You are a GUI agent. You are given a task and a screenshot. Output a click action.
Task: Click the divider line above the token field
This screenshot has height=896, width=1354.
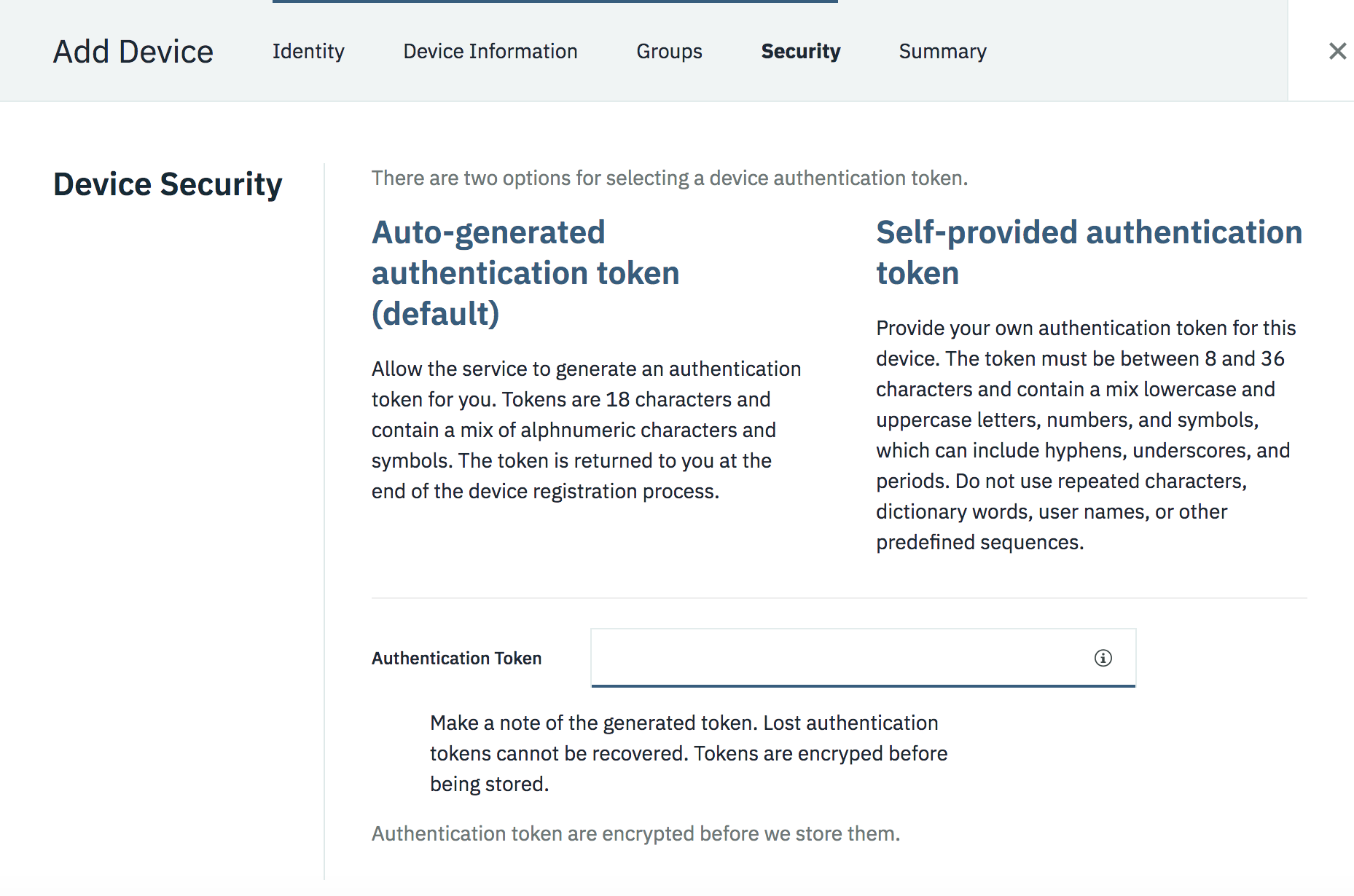pyautogui.click(x=838, y=598)
